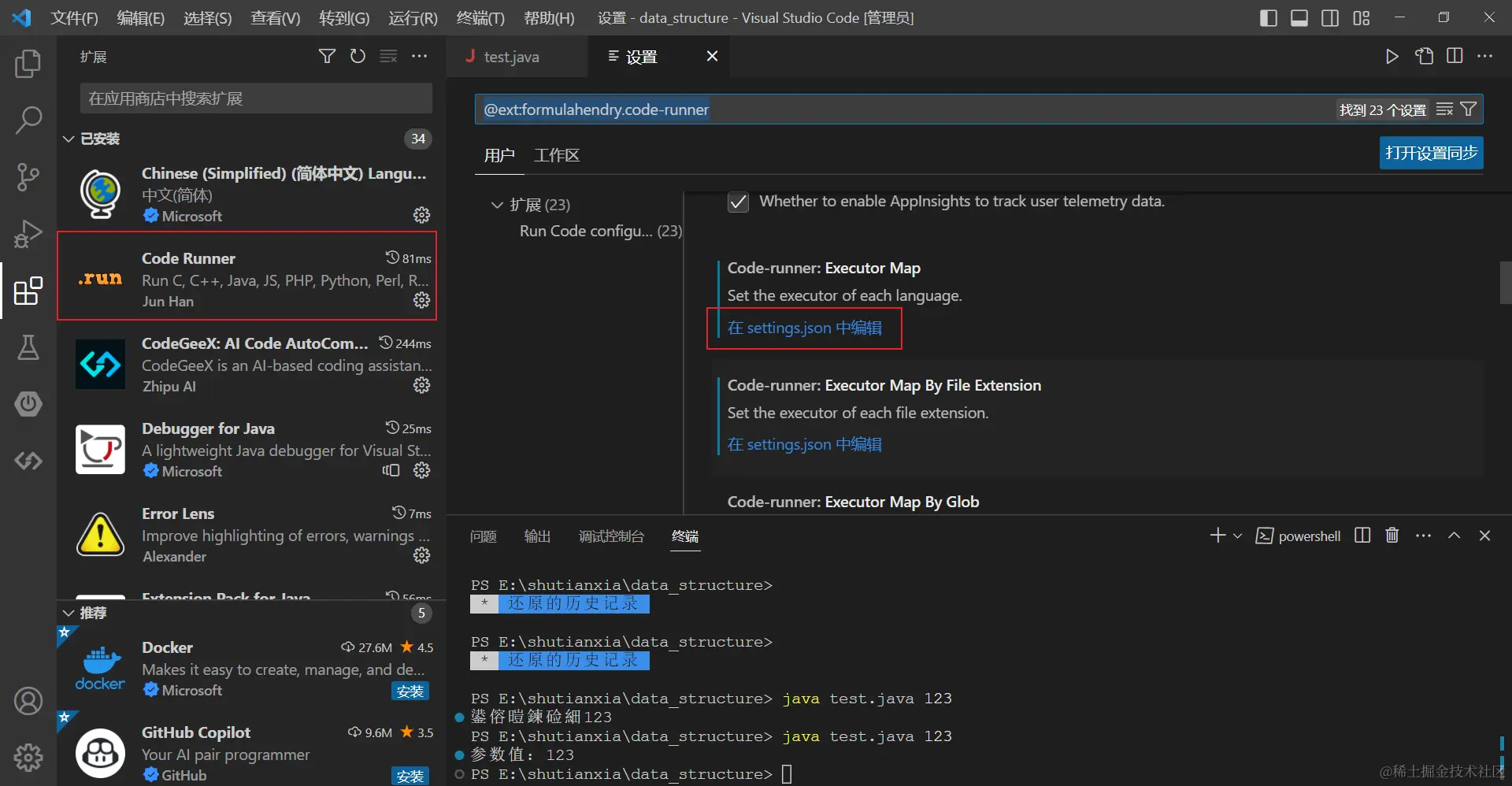Switch to the test.java tab
The width and height of the screenshot is (1512, 786).
pos(510,56)
